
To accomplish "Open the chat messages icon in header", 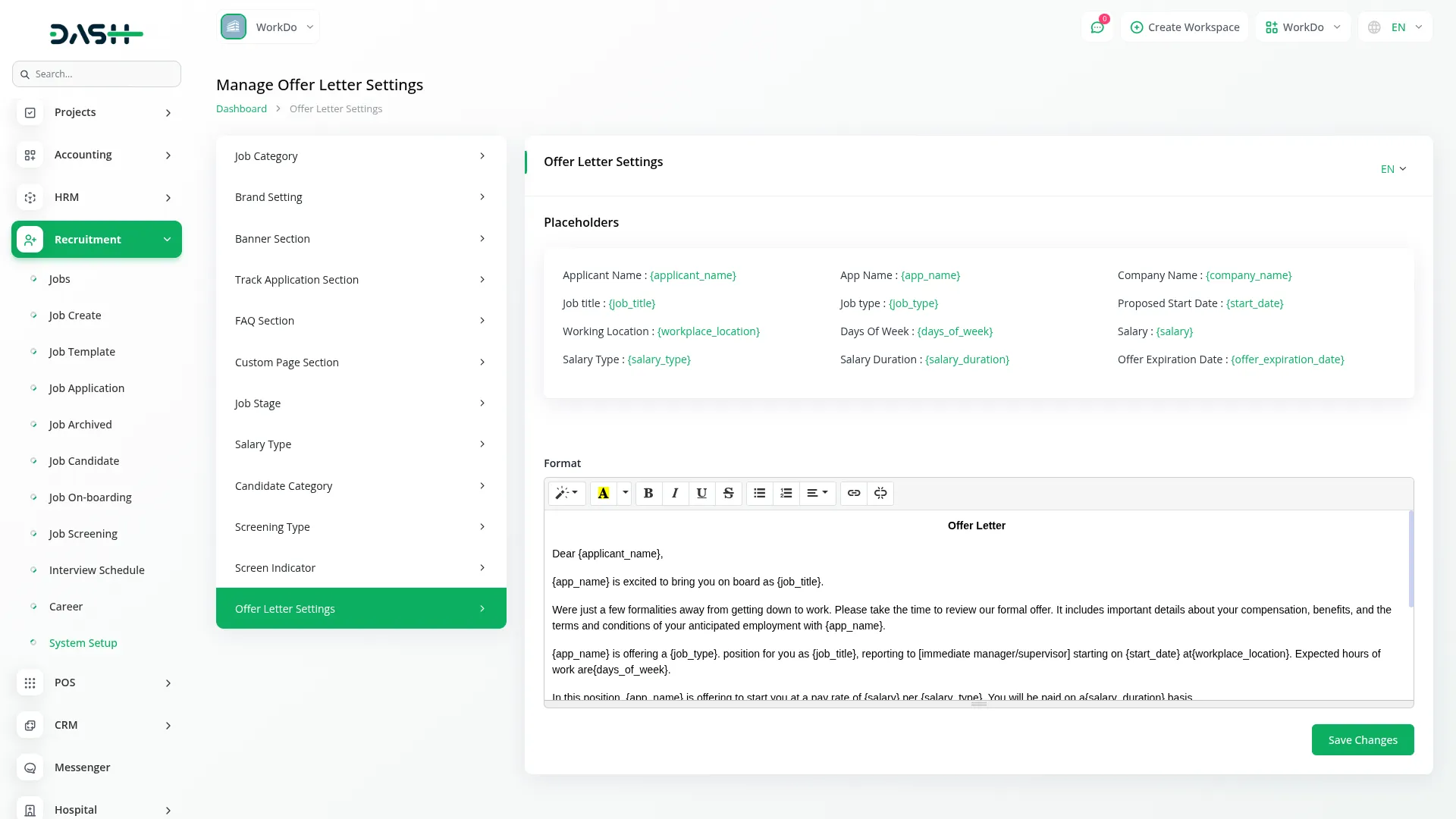I will (1097, 27).
